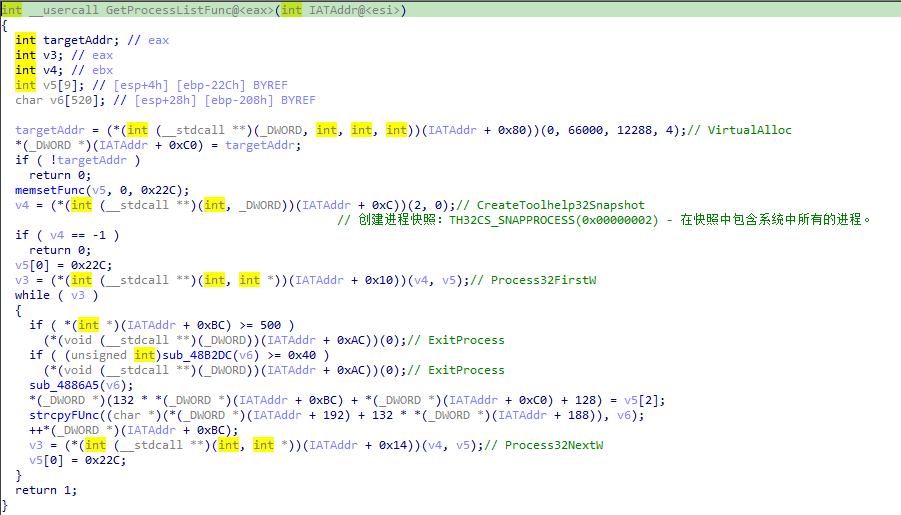
Task: Click the CreateToolhelp32Snapshot comment
Action: (559, 205)
